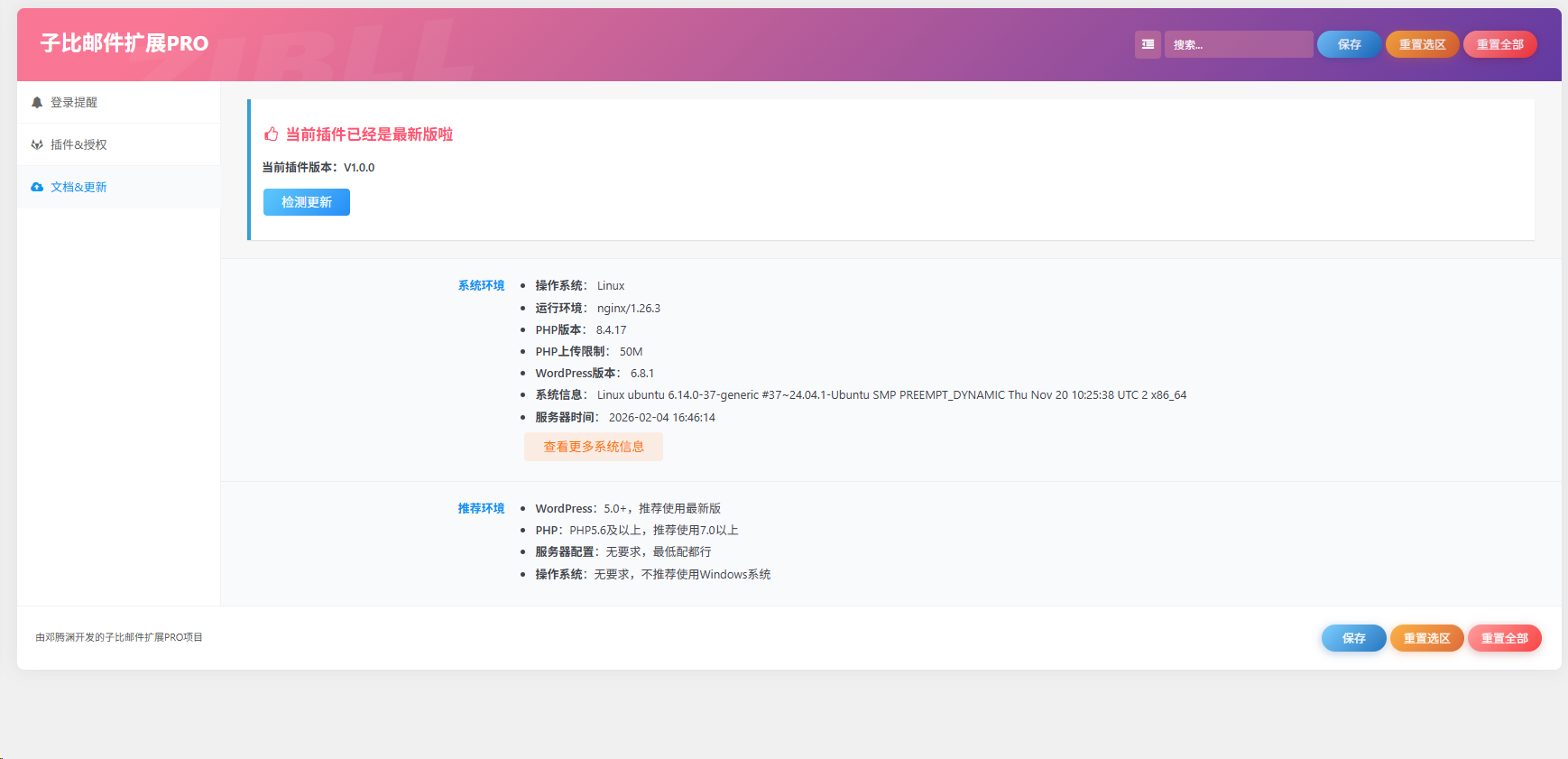Click the 系统环境 section label
The width and height of the screenshot is (1568, 759).
click(481, 285)
